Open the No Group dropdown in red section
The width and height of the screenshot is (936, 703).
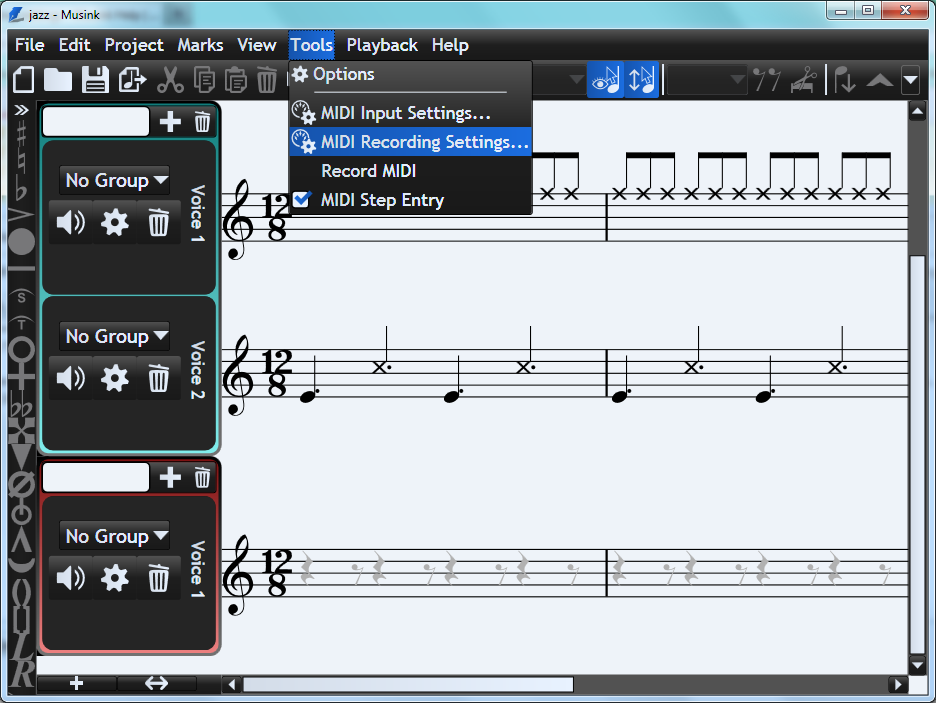pyautogui.click(x=114, y=536)
